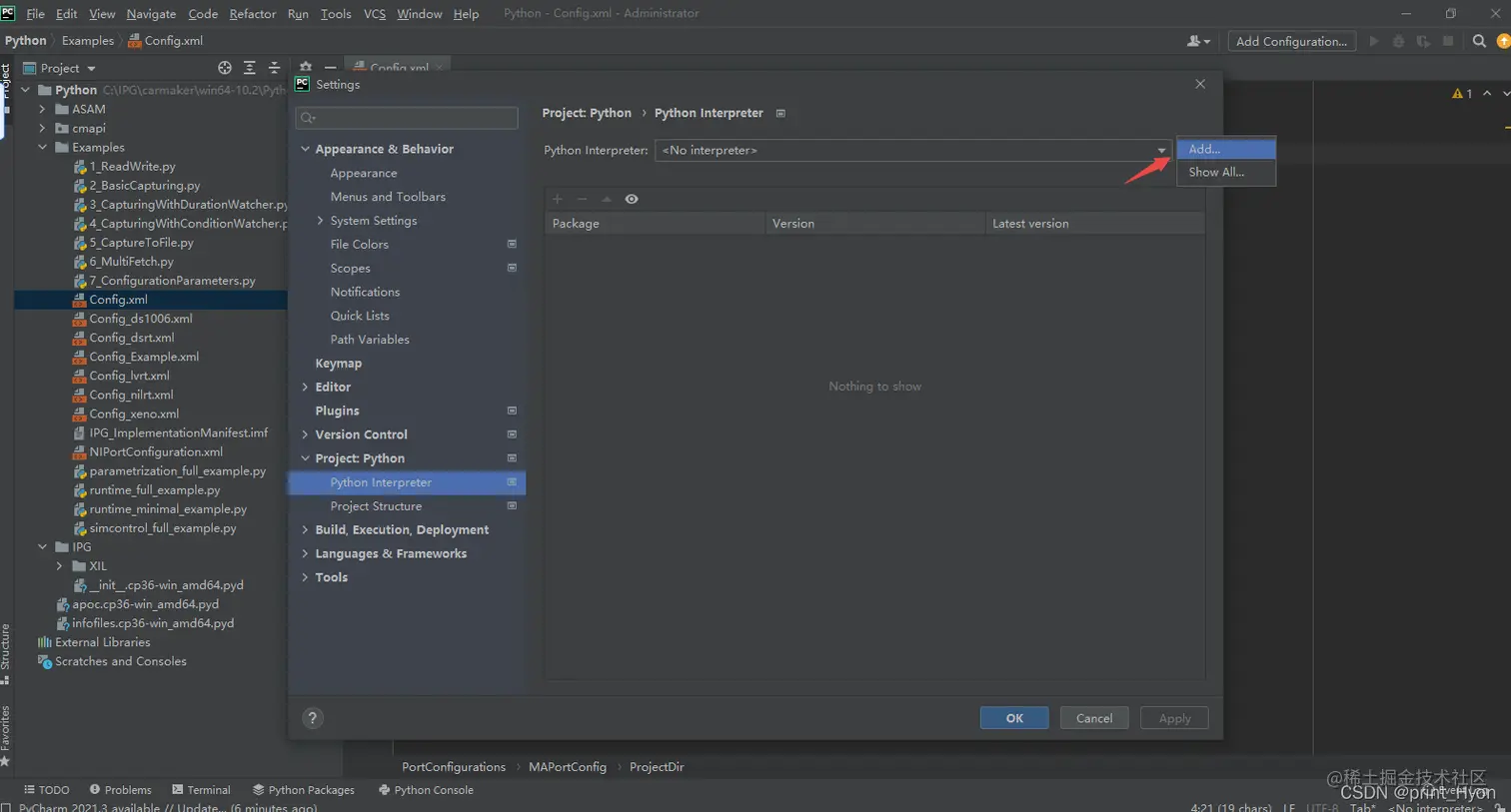
Task: Open Keymap settings page
Action: point(339,364)
